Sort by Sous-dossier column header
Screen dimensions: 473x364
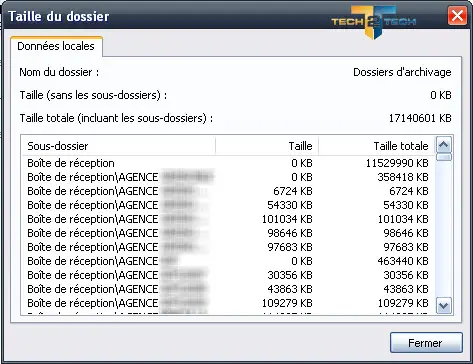pyautogui.click(x=119, y=146)
